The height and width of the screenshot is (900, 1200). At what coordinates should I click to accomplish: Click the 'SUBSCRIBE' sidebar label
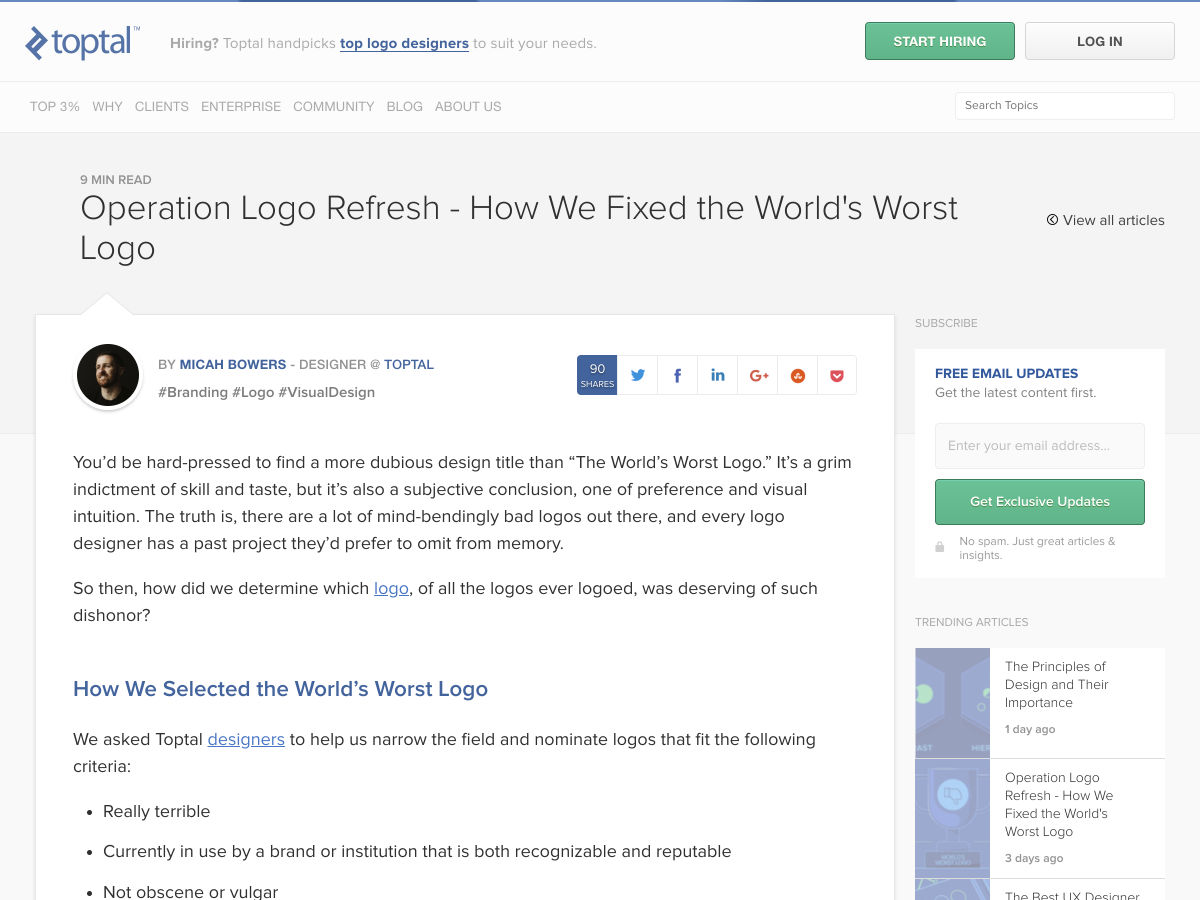tap(946, 323)
